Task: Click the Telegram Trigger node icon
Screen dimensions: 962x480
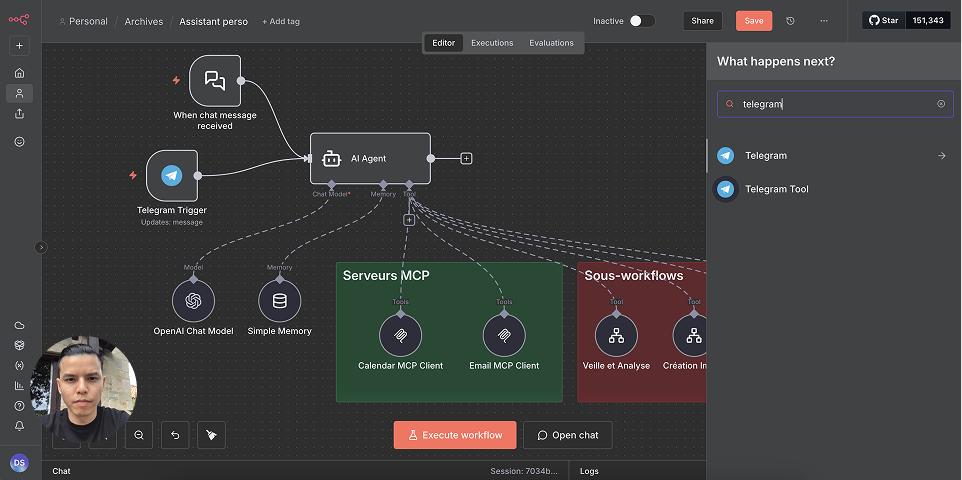Action: tap(172, 176)
